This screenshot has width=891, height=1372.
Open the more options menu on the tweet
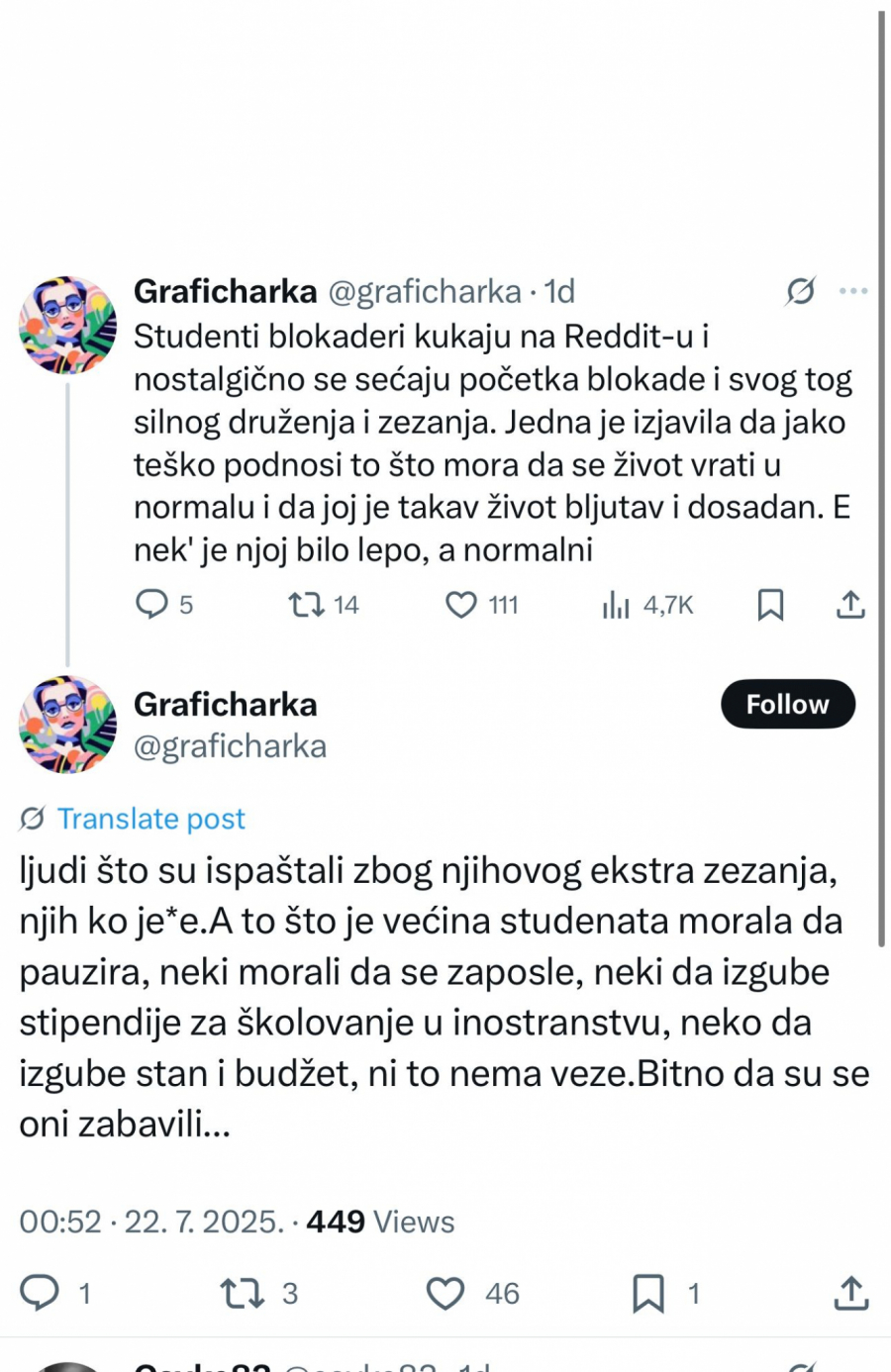tap(853, 292)
